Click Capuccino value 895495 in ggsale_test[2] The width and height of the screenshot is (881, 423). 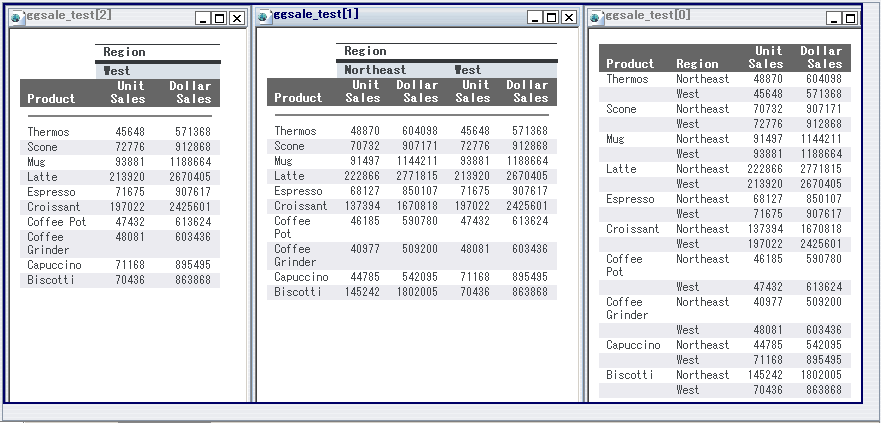coord(193,265)
